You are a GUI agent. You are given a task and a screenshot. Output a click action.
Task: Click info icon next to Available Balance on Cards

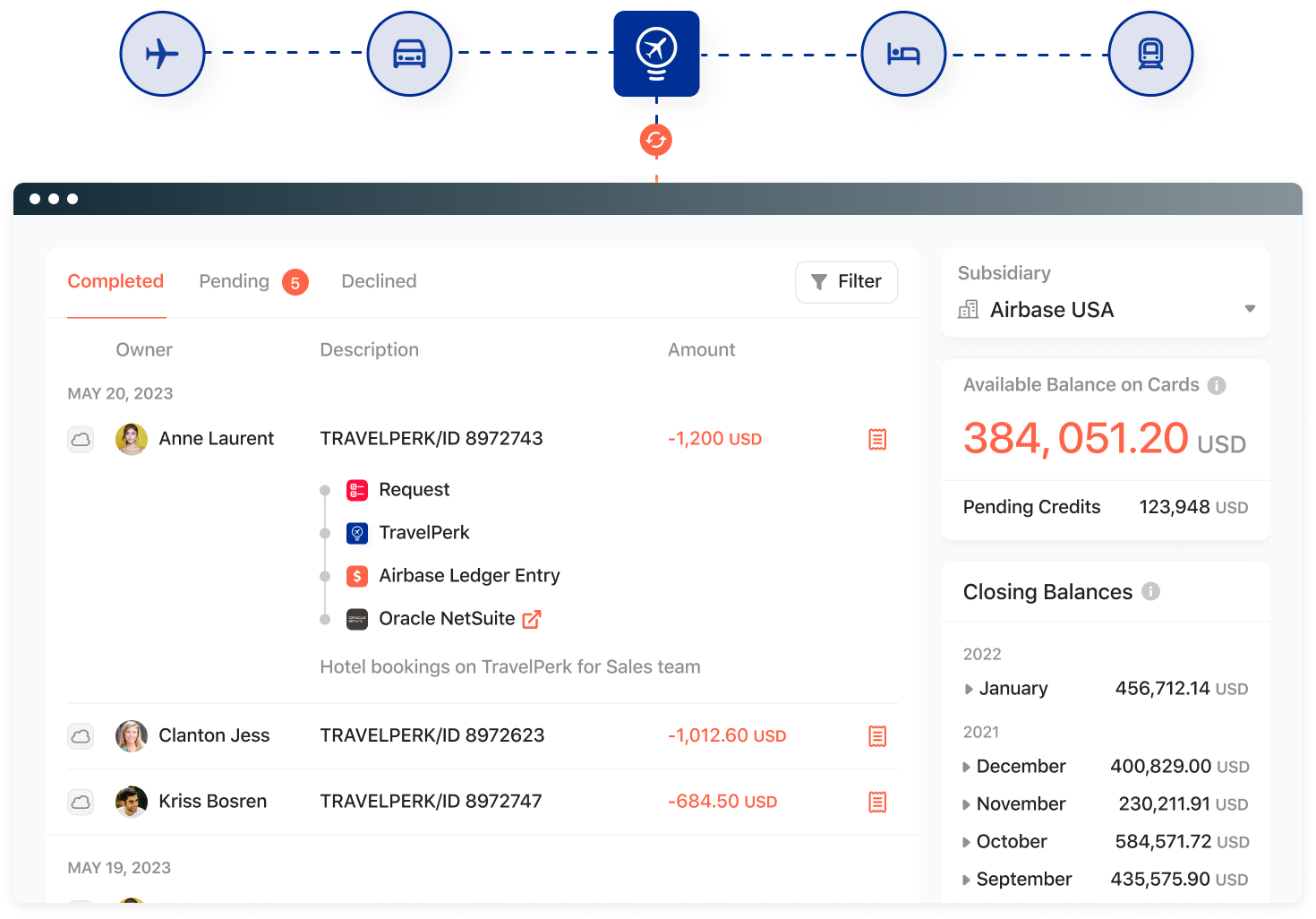pos(1217,385)
